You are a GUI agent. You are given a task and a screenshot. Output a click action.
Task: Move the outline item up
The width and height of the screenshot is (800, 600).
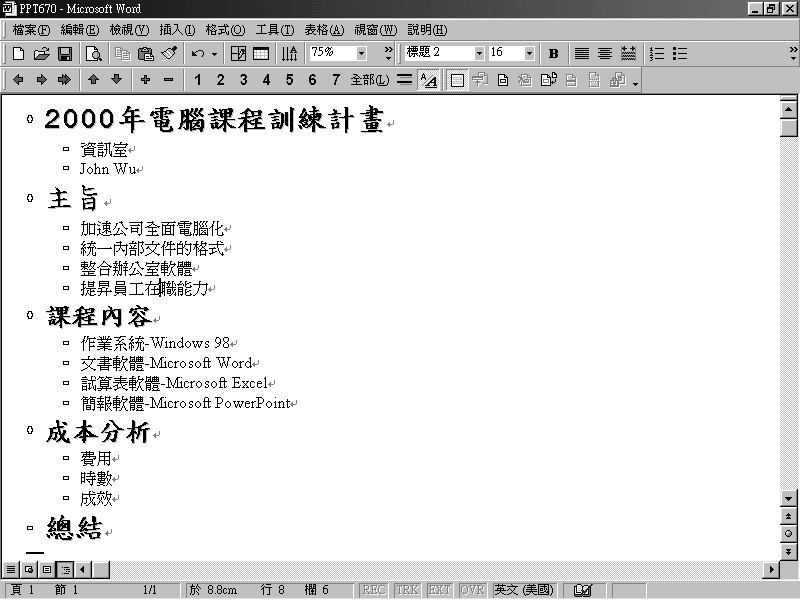click(93, 80)
